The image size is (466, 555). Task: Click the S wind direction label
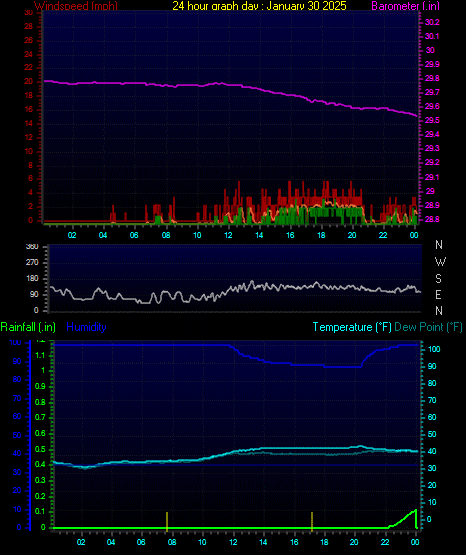coord(438,279)
